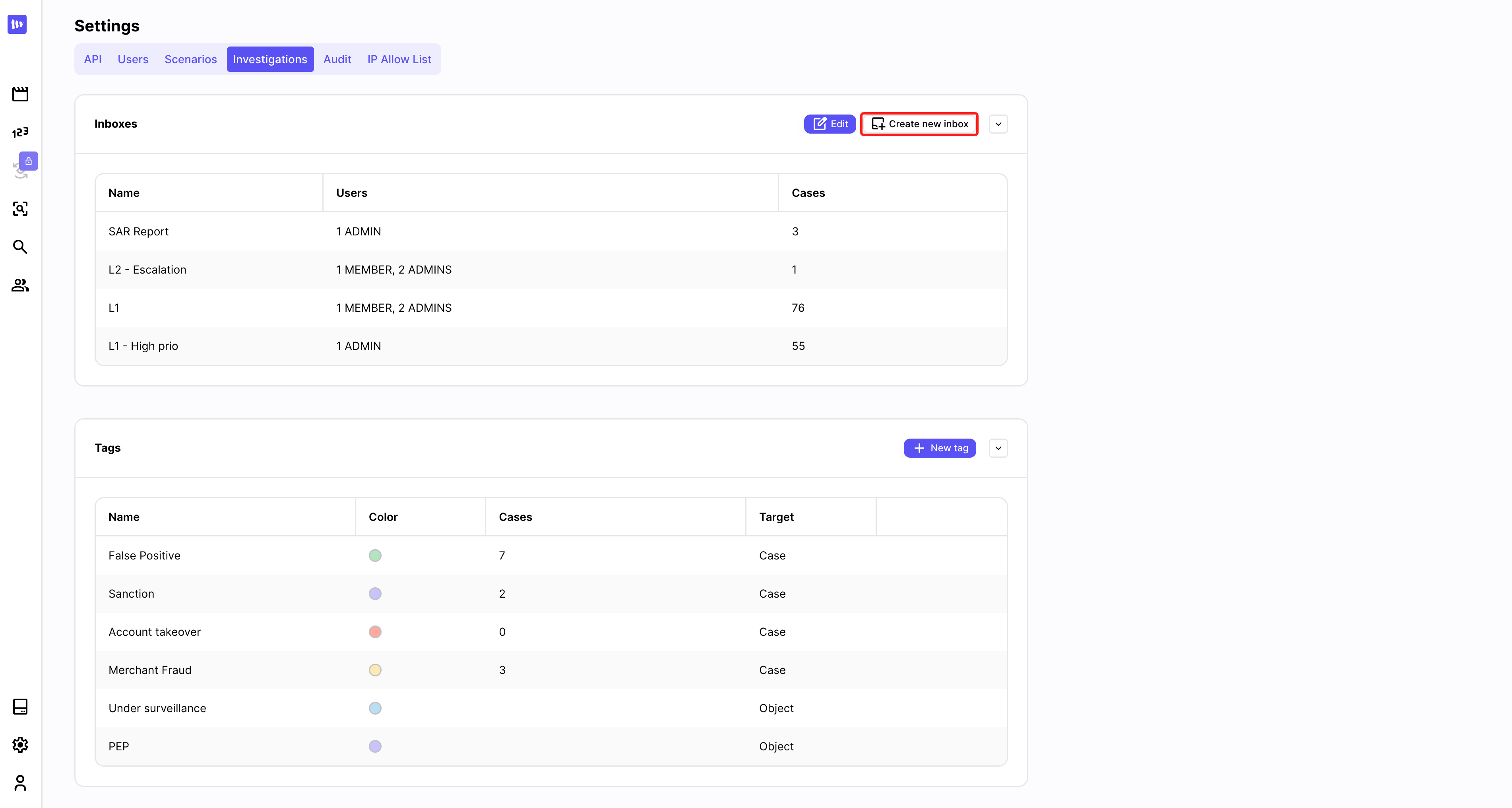Select the L2 - Escalation inbox row
This screenshot has width=1512, height=808.
coord(551,270)
